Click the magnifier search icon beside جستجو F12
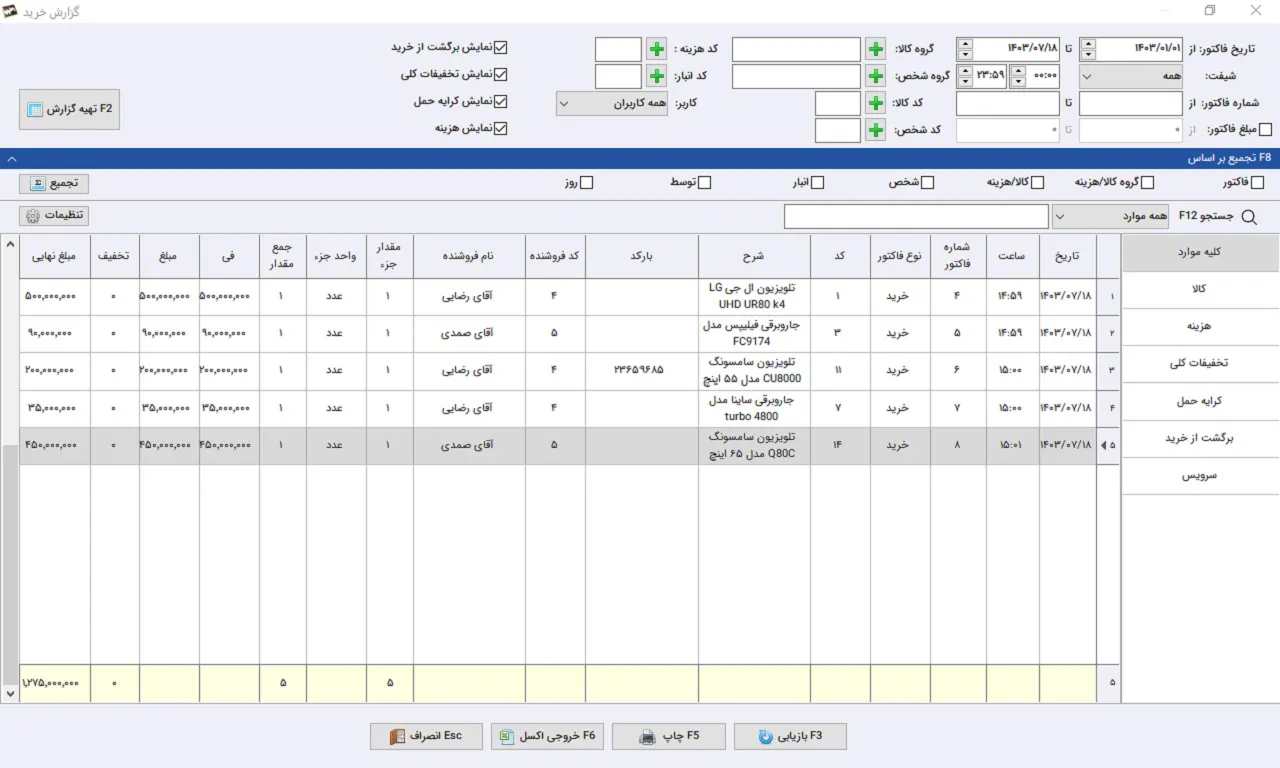This screenshot has height=768, width=1280. (1248, 216)
